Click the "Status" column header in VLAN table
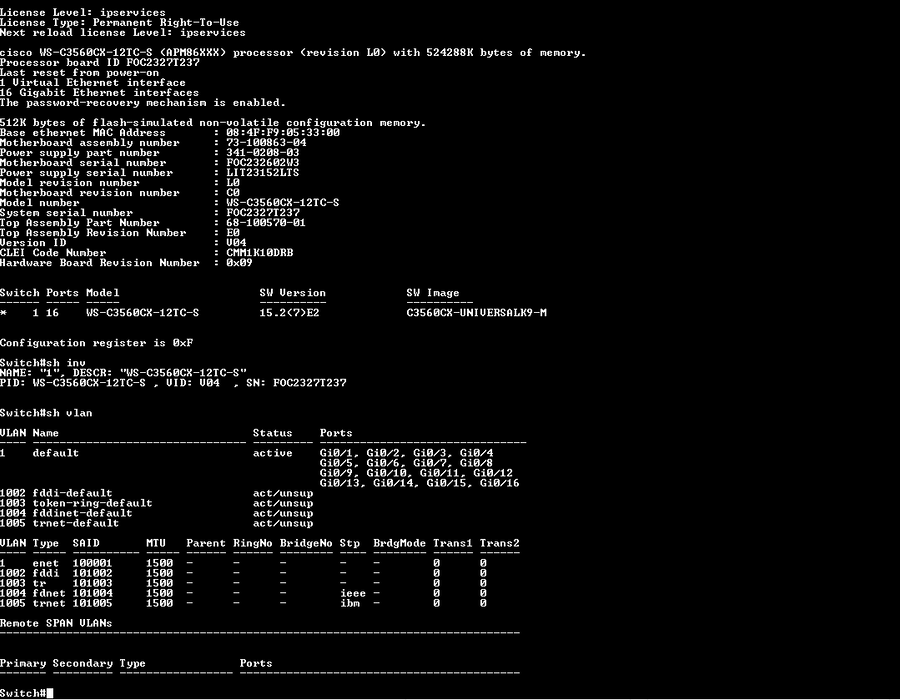 click(x=273, y=433)
